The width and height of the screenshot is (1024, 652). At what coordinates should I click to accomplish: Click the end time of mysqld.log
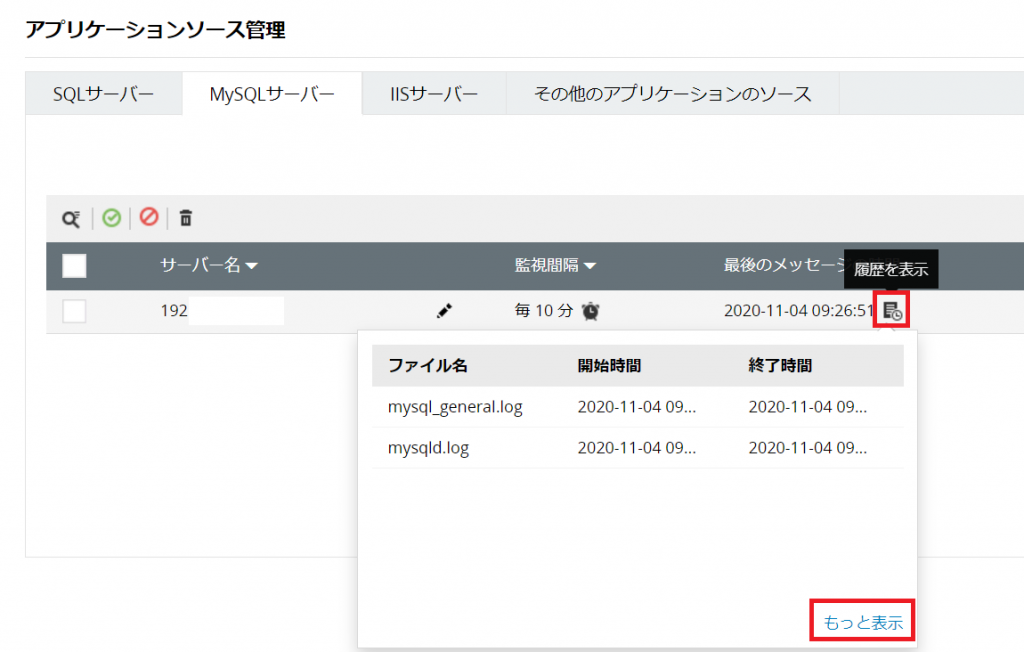(x=808, y=448)
